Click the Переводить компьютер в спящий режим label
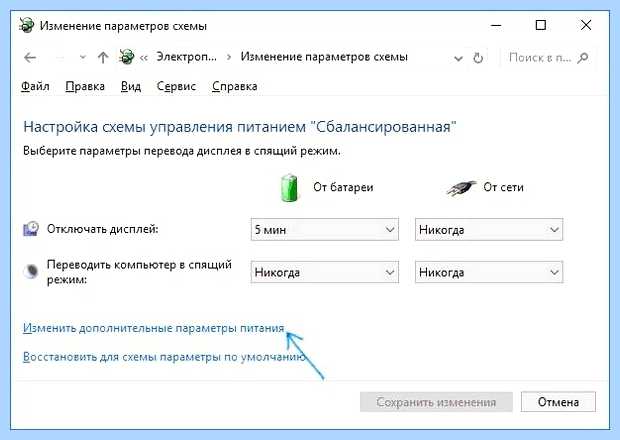620x440 pixels. click(x=139, y=272)
